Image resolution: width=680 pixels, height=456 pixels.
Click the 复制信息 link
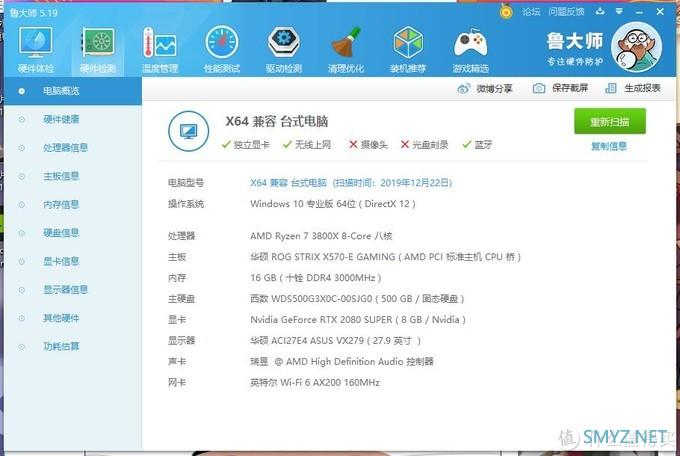[x=609, y=146]
